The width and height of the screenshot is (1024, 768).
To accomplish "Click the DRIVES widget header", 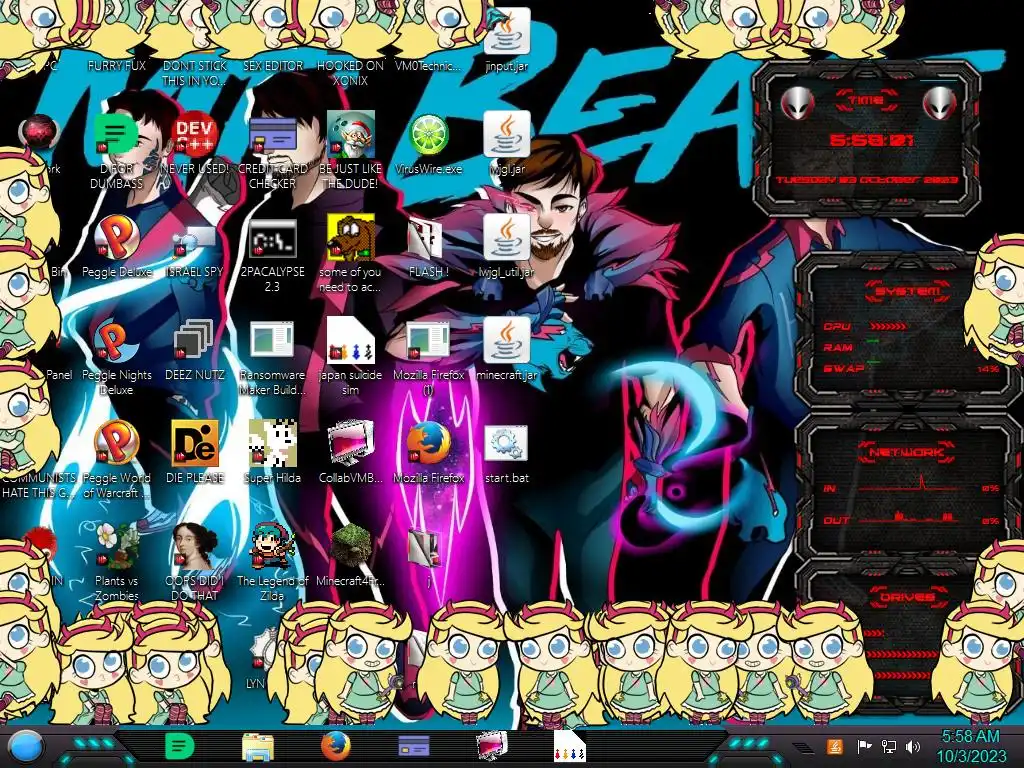I will point(906,596).
